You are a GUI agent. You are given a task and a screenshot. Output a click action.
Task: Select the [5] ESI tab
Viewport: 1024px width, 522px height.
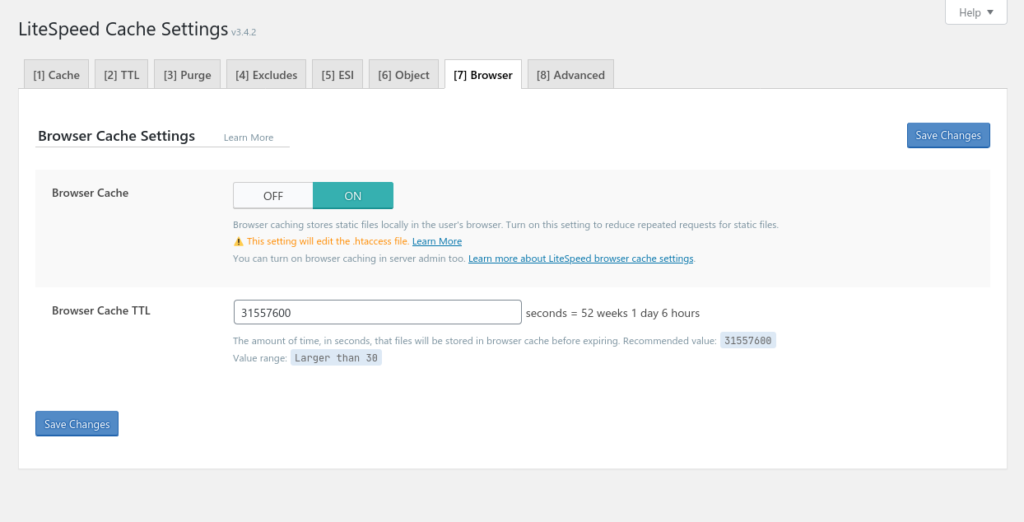point(338,74)
